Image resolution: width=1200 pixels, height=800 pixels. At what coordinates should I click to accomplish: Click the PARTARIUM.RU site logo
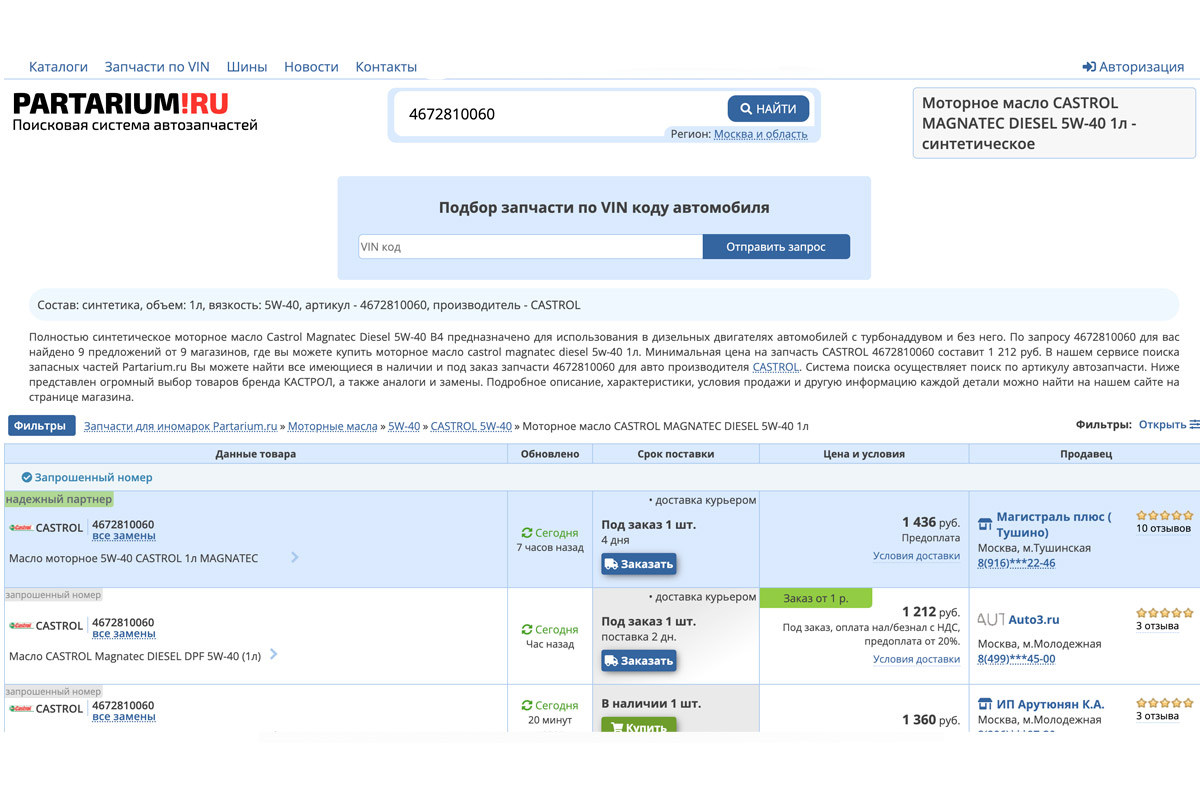pyautogui.click(x=121, y=104)
